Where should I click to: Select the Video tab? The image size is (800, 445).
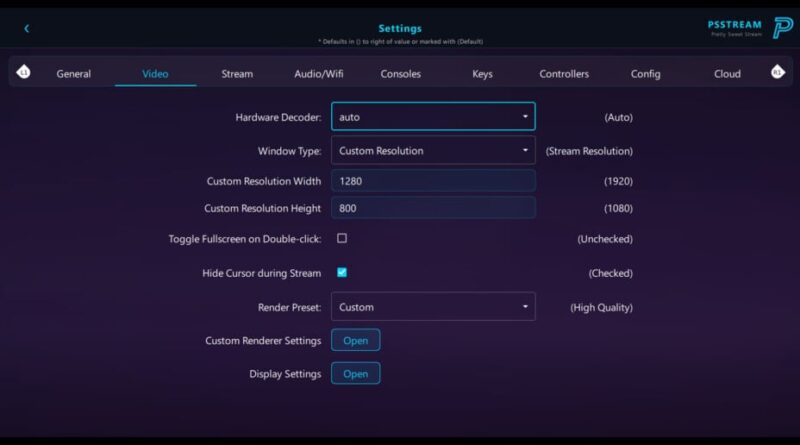click(x=155, y=74)
